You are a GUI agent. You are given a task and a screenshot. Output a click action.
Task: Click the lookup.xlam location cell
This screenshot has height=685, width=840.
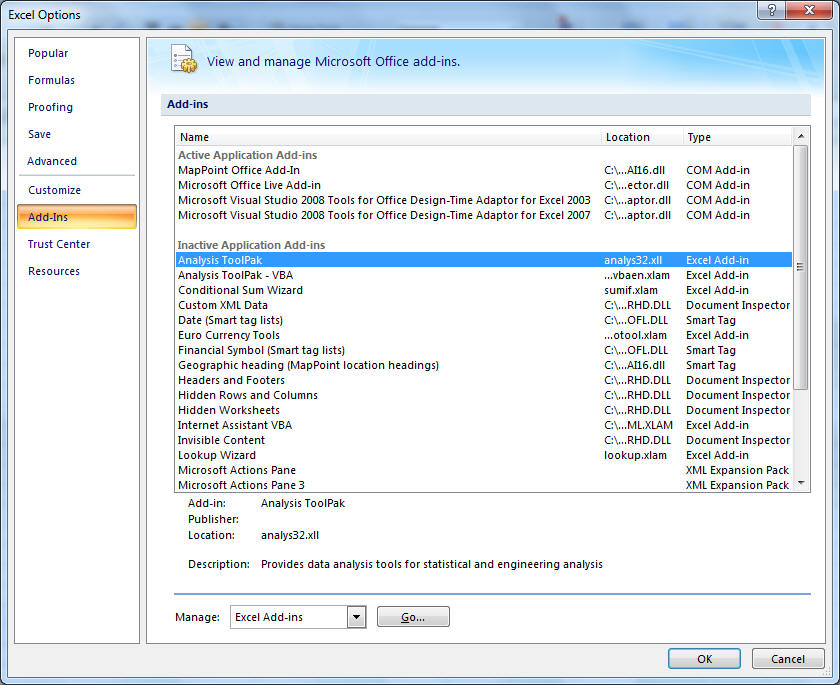click(635, 455)
